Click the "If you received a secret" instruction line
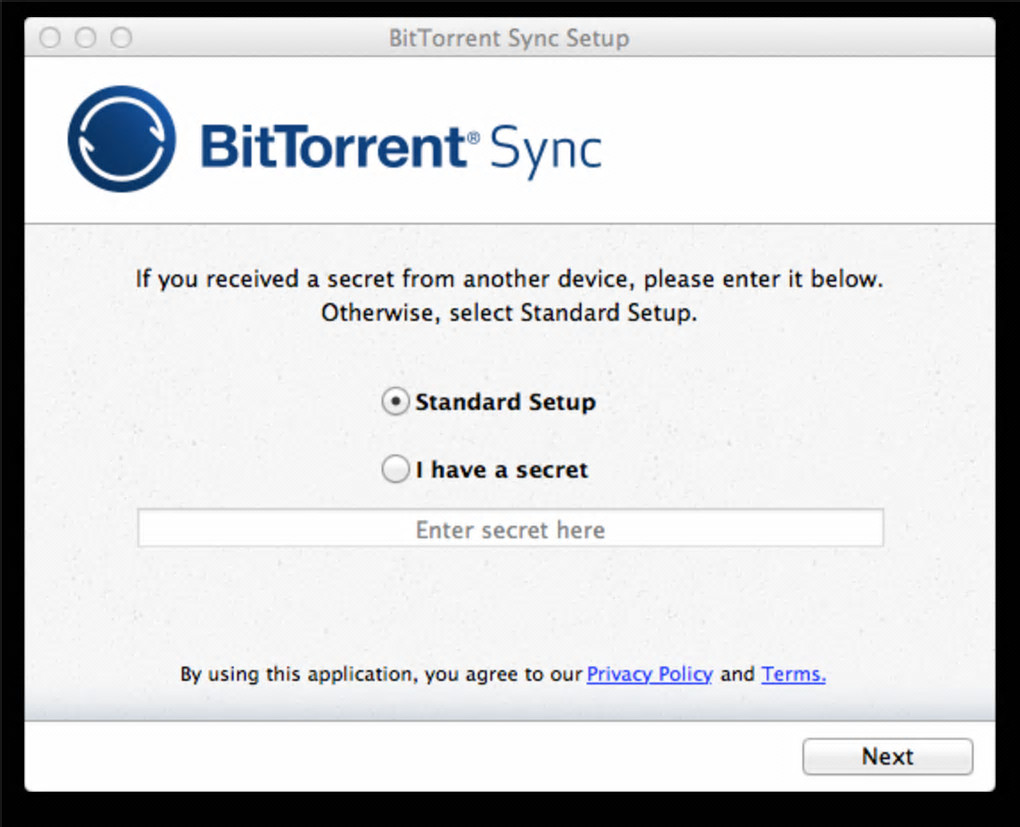The width and height of the screenshot is (1020, 827). point(509,279)
